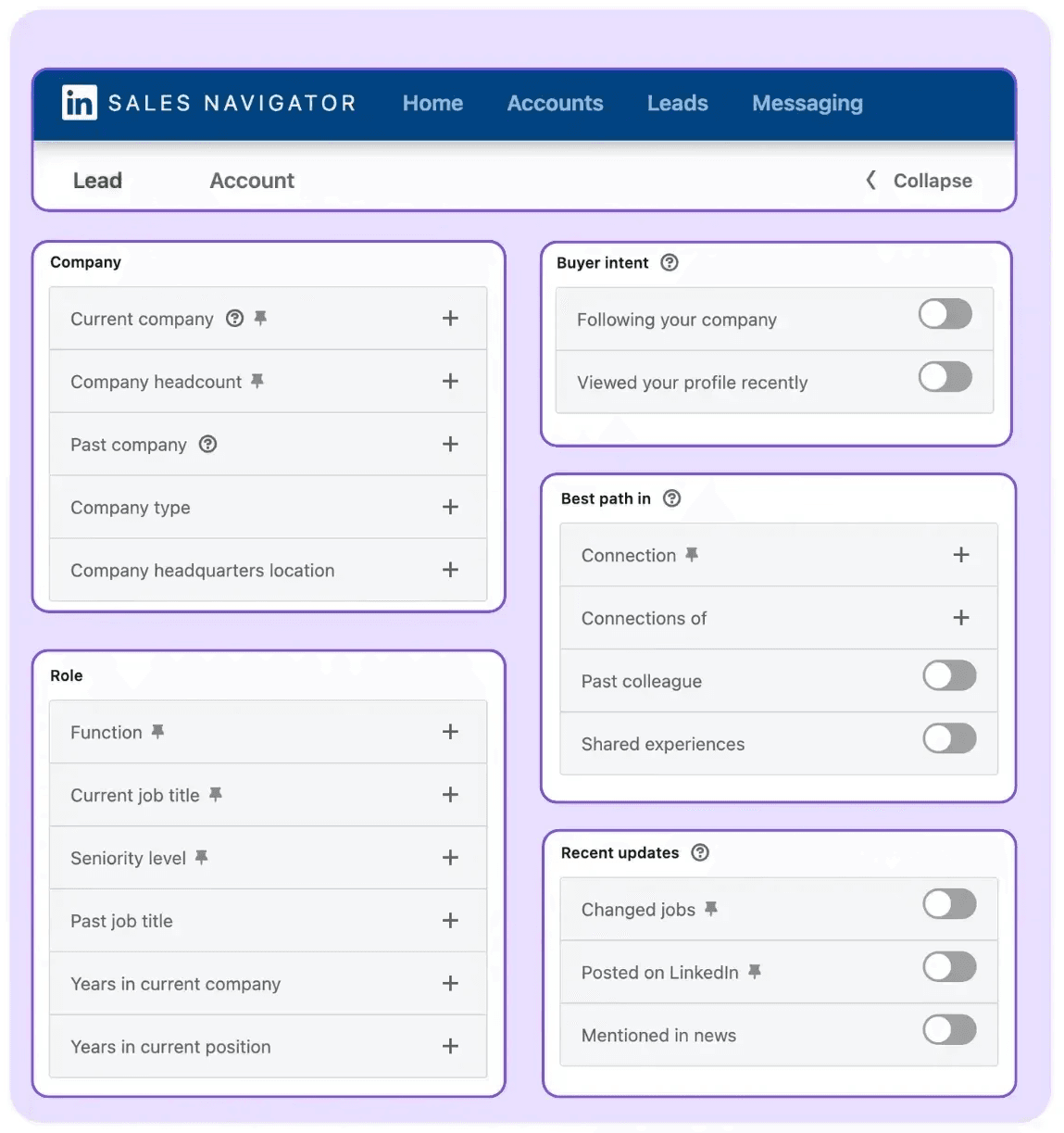
Task: Click Following your company label
Action: 677,320
